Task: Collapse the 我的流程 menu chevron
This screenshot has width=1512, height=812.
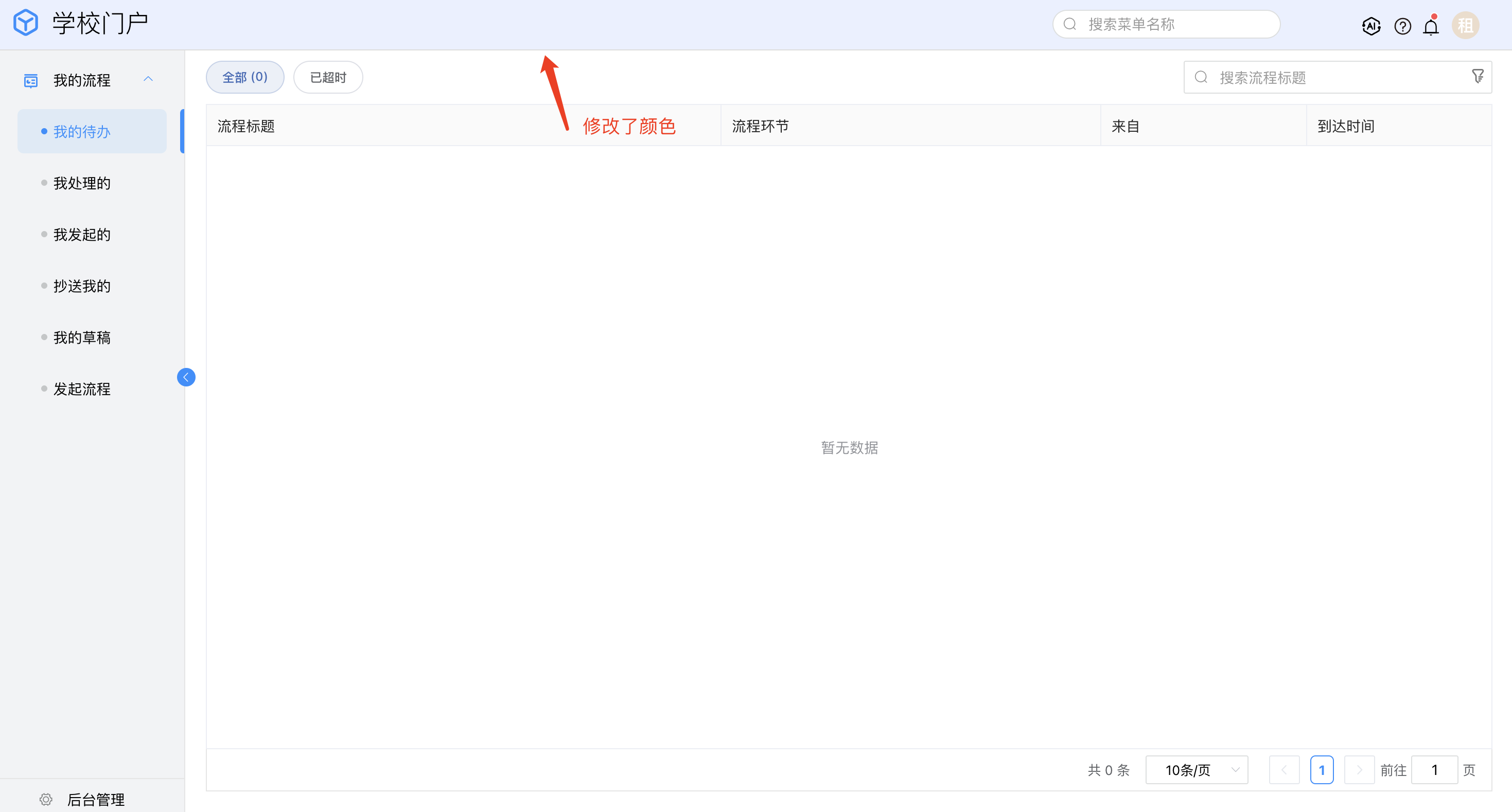Action: [148, 79]
